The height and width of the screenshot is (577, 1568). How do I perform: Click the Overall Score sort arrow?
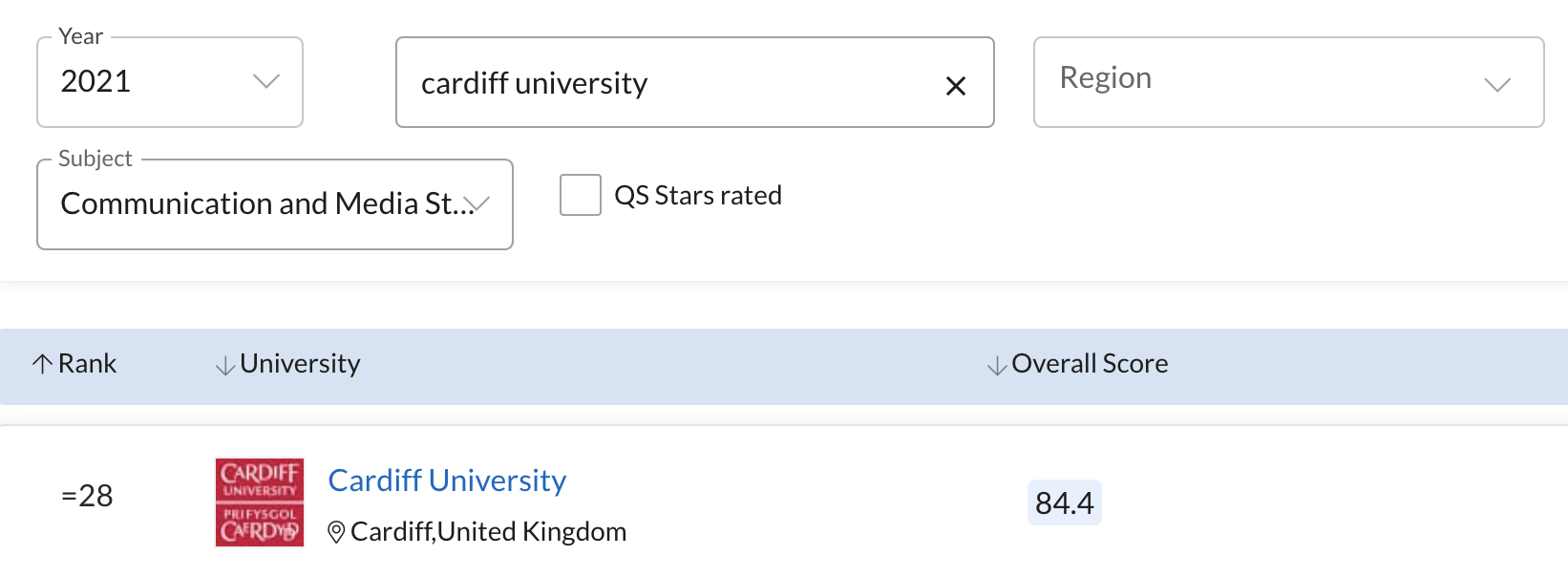pyautogui.click(x=997, y=365)
